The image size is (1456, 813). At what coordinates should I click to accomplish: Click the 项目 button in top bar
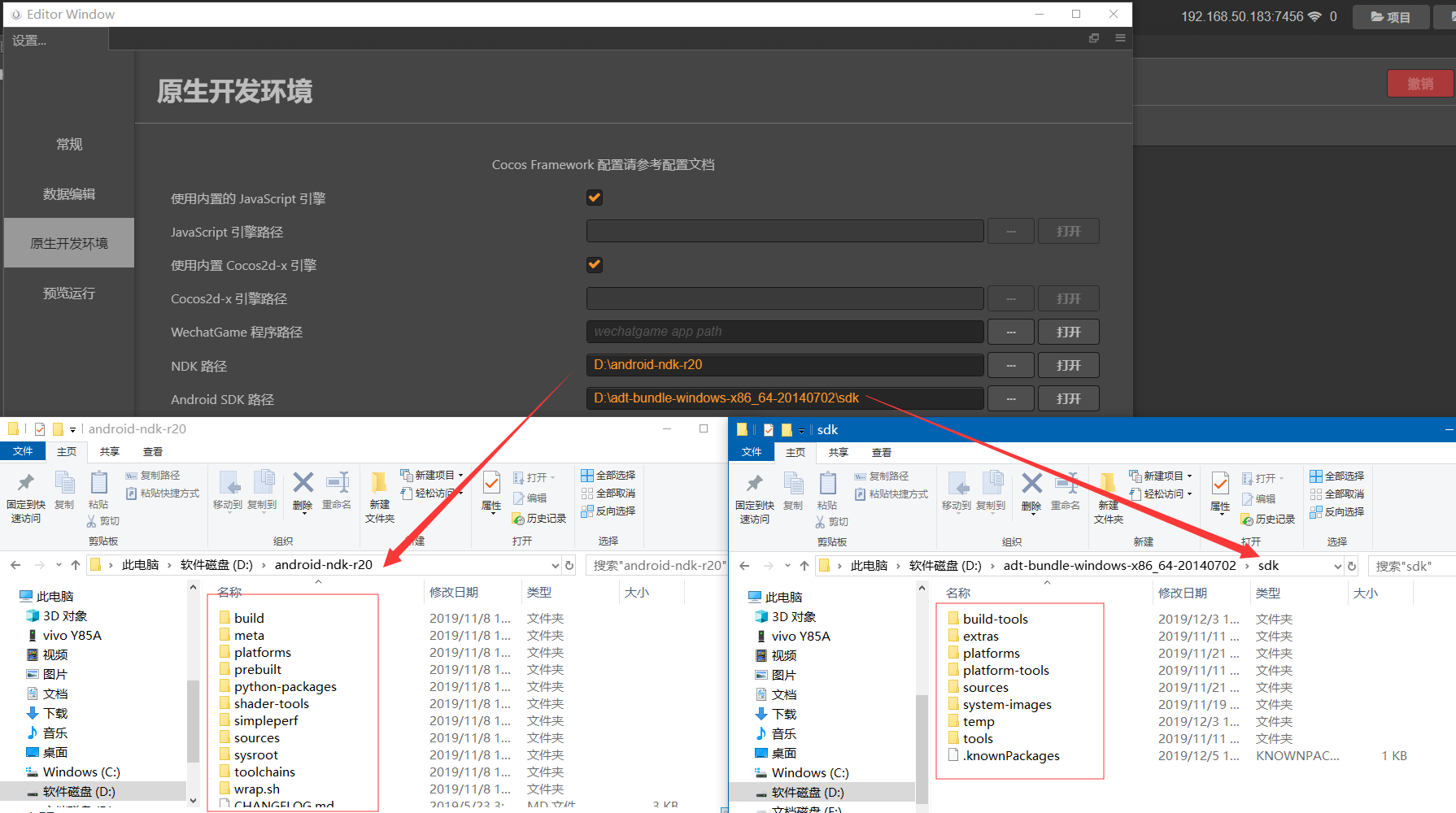pyautogui.click(x=1391, y=17)
